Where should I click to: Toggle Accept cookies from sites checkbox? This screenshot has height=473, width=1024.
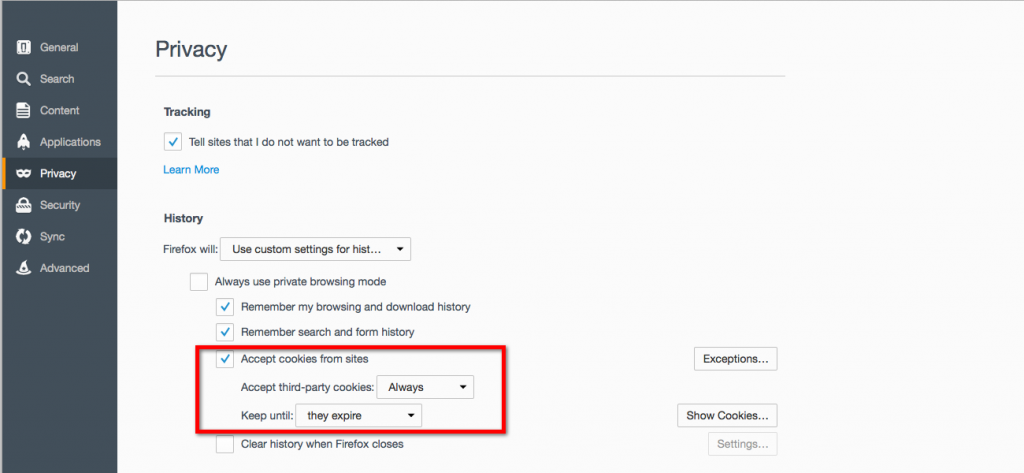[225, 359]
